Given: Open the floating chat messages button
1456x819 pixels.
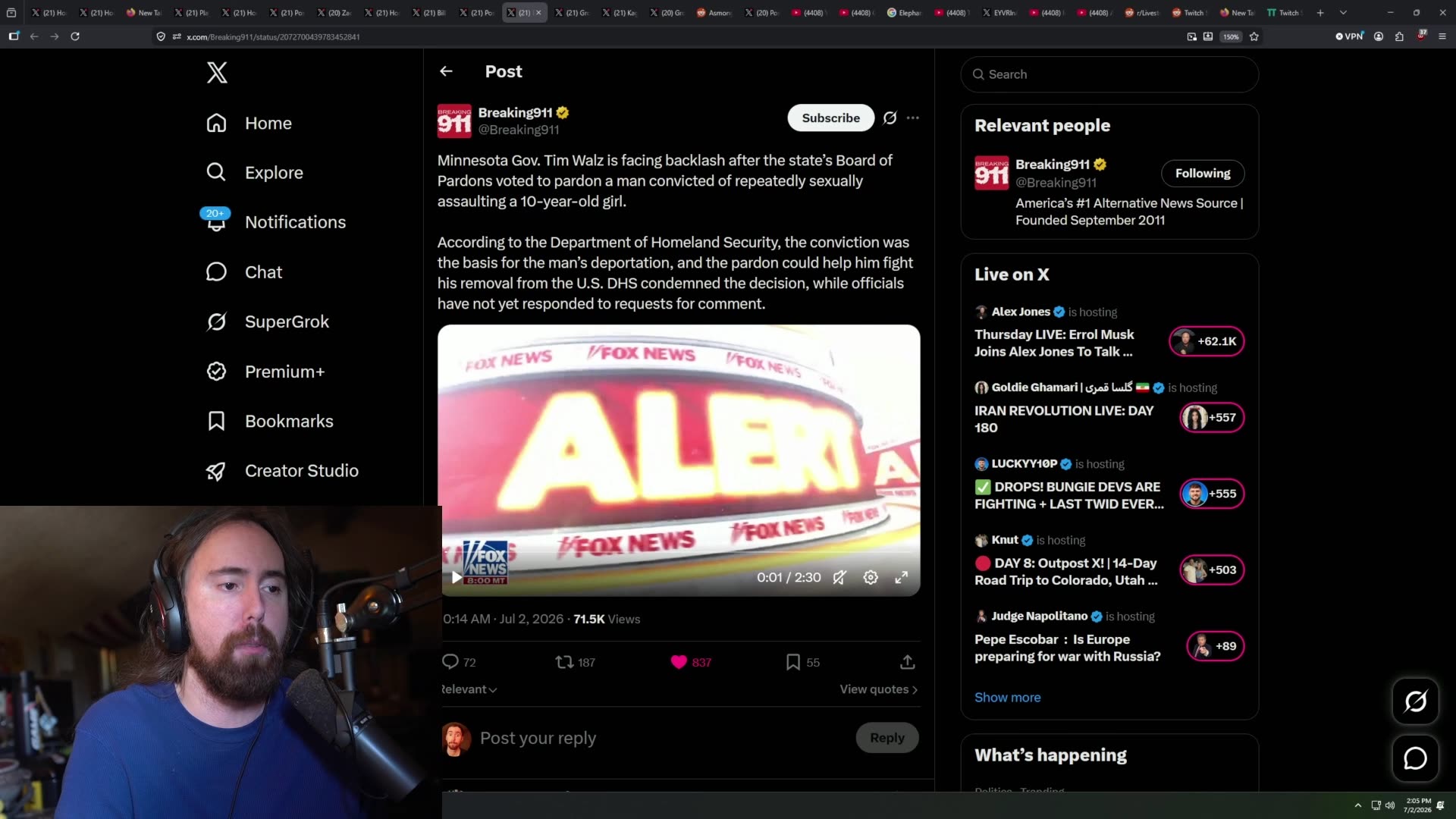Looking at the screenshot, I should 1415,758.
